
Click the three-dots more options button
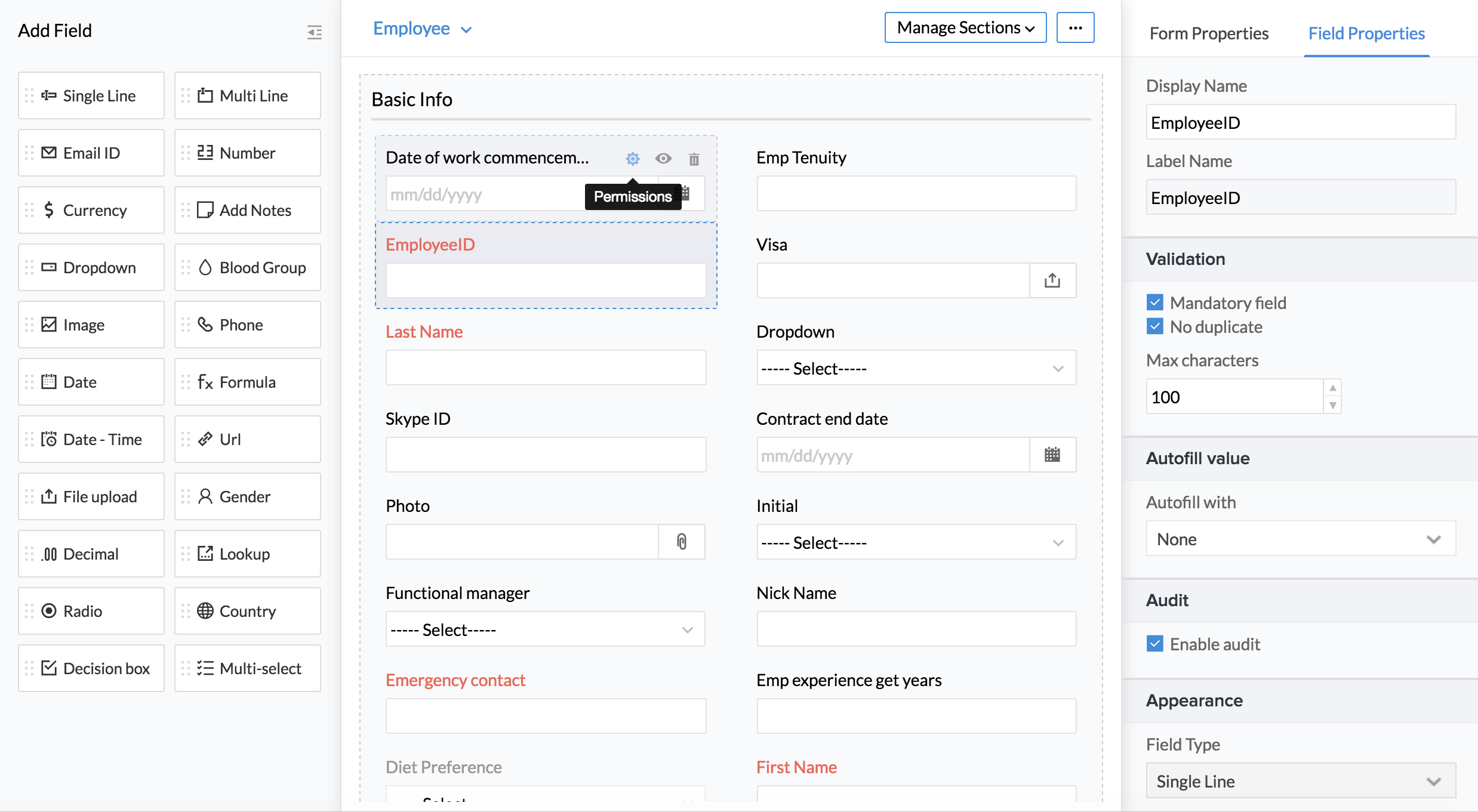(x=1075, y=28)
